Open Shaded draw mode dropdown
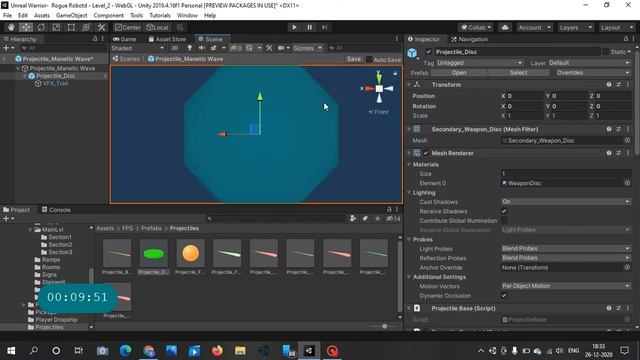This screenshot has height=360, width=640. coord(138,48)
